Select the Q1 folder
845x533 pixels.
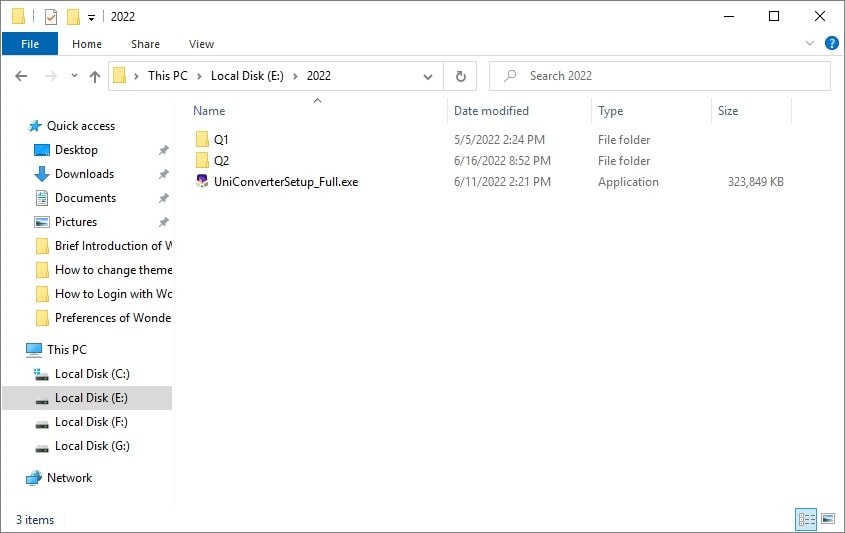coord(221,140)
